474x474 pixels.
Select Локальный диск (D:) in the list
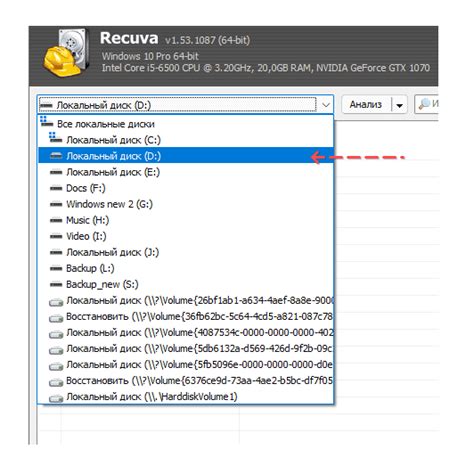(186, 156)
